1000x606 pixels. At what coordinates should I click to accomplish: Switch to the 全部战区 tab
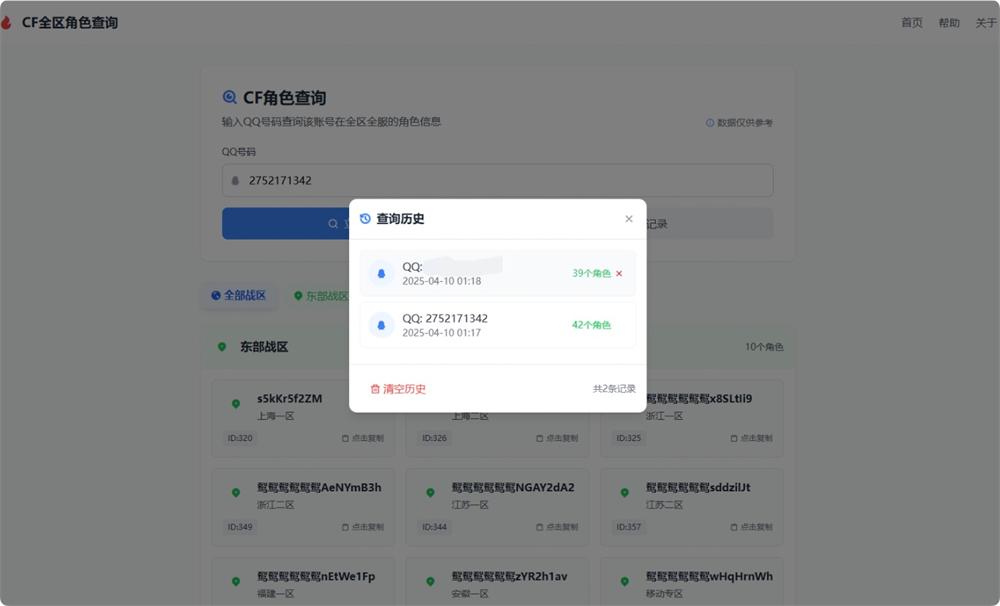(x=239, y=295)
